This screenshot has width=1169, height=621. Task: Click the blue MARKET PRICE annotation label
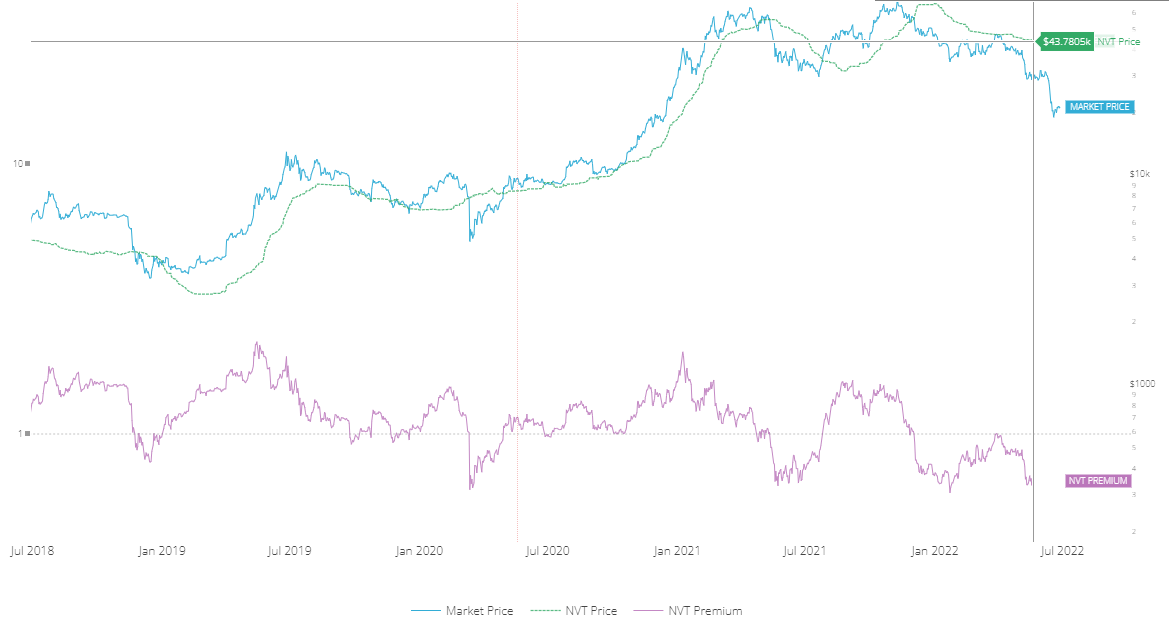click(1100, 107)
